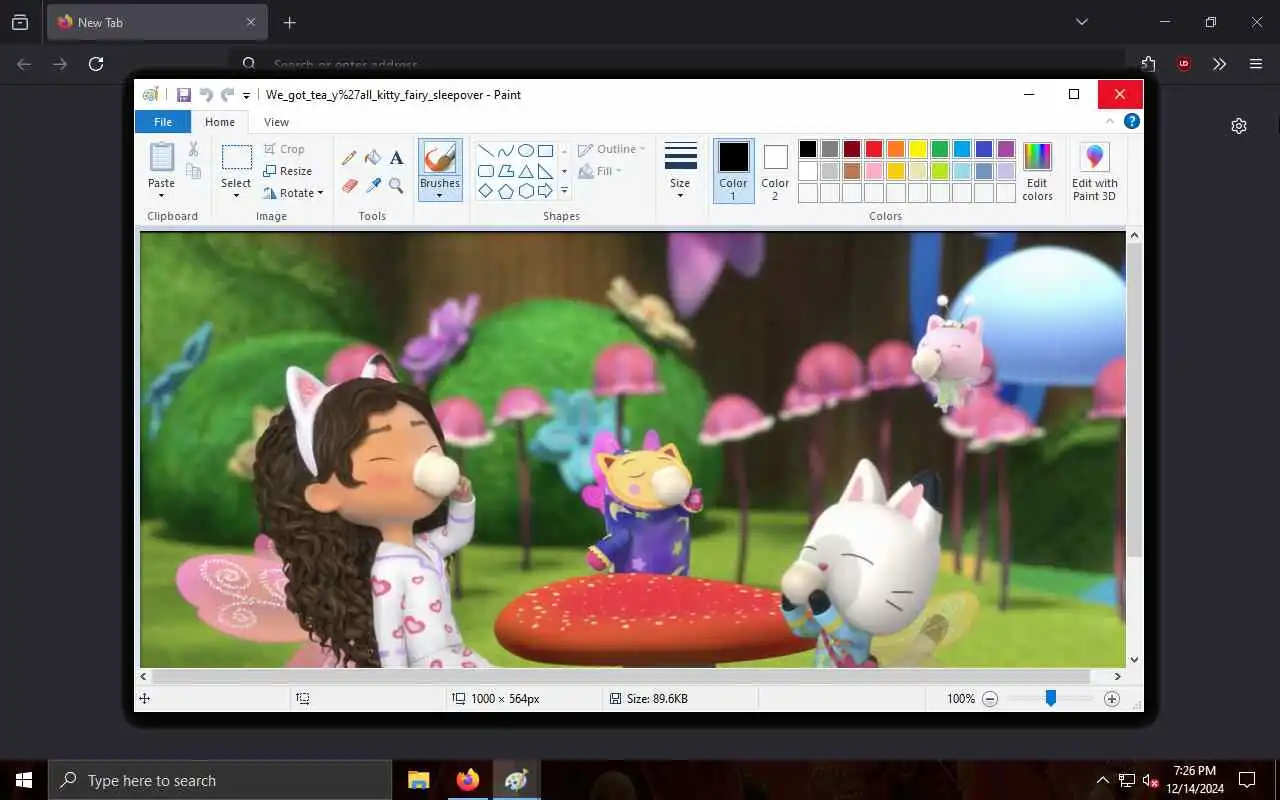This screenshot has width=1280, height=800.
Task: Open File Explorer from the taskbar
Action: point(419,780)
